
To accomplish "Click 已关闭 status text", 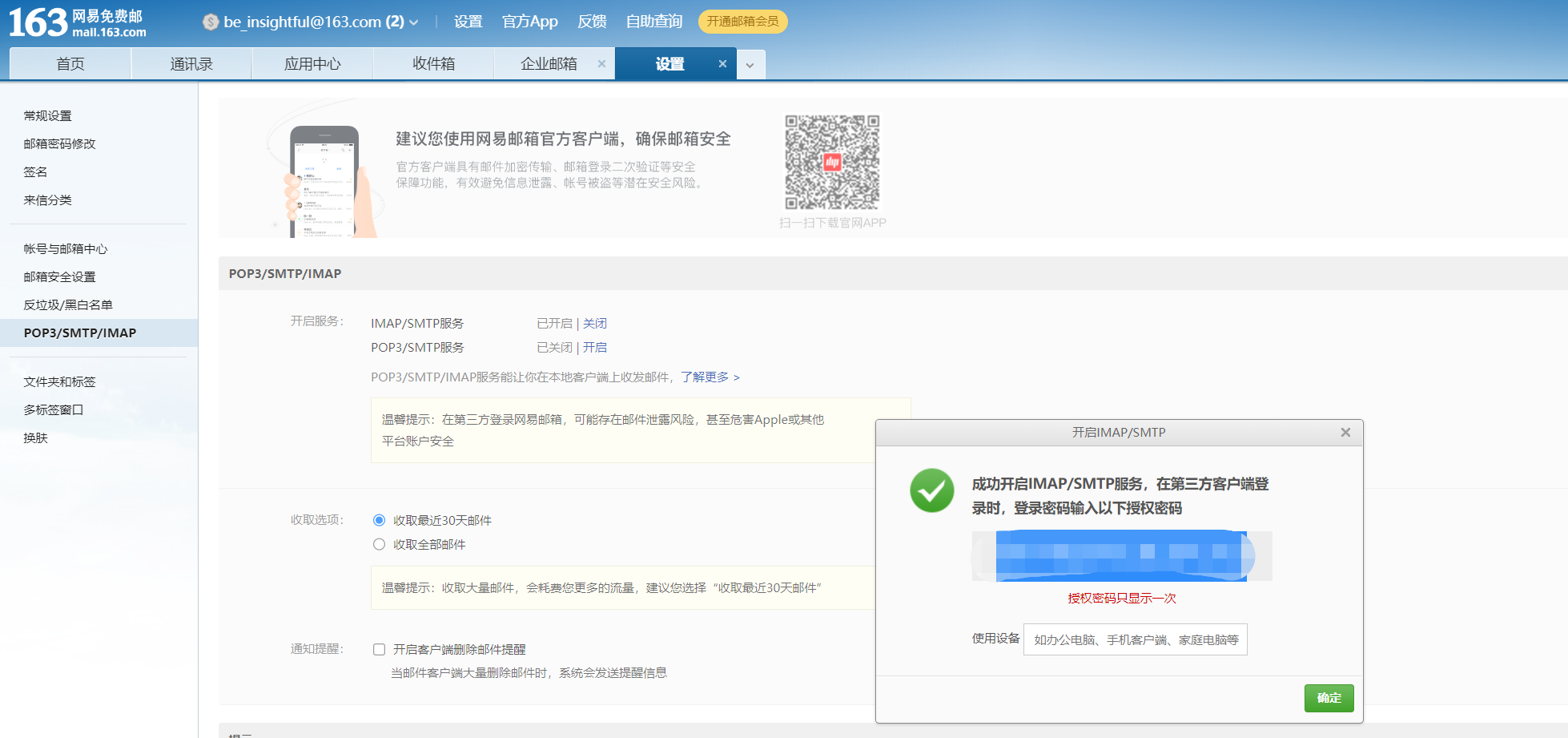I will (x=554, y=347).
